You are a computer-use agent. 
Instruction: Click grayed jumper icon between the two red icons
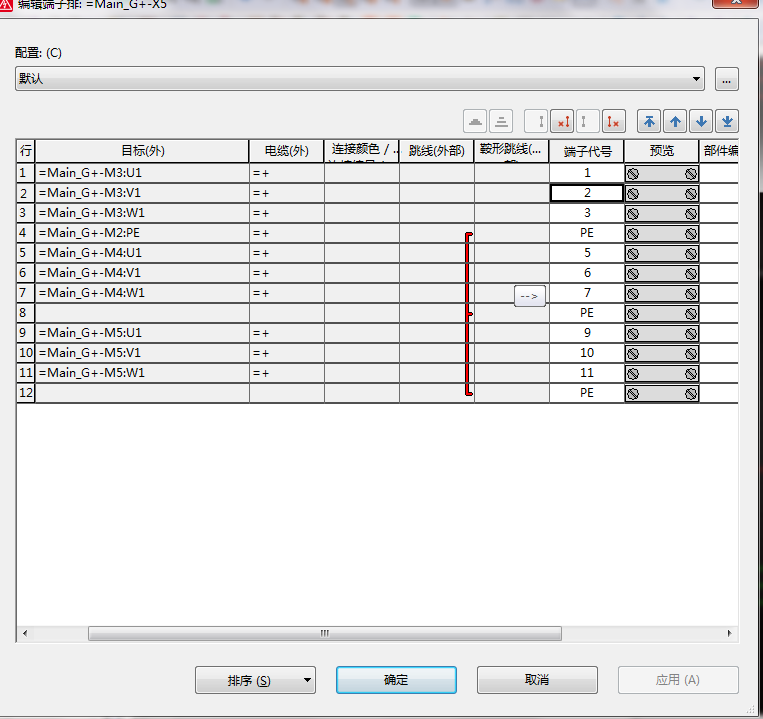[588, 121]
